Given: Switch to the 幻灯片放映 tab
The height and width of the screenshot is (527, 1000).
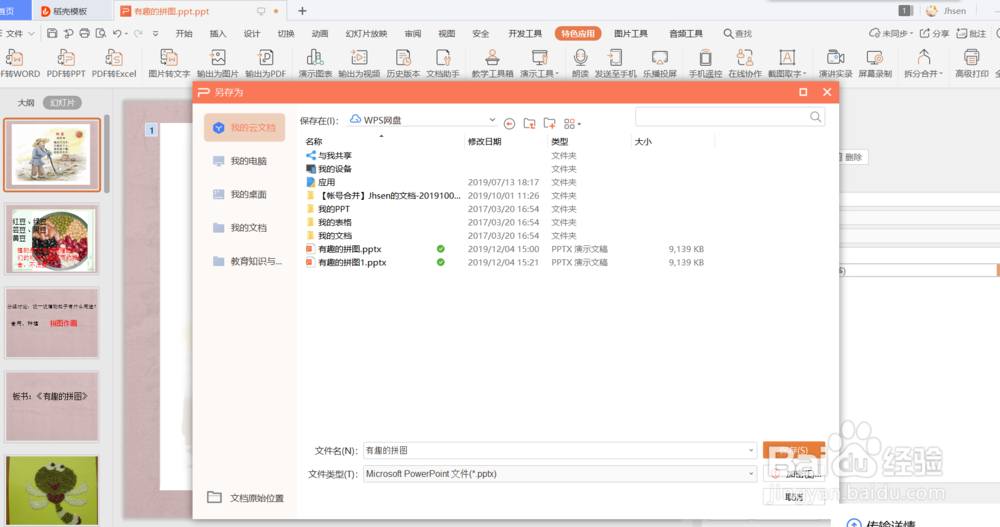Looking at the screenshot, I should (x=366, y=33).
